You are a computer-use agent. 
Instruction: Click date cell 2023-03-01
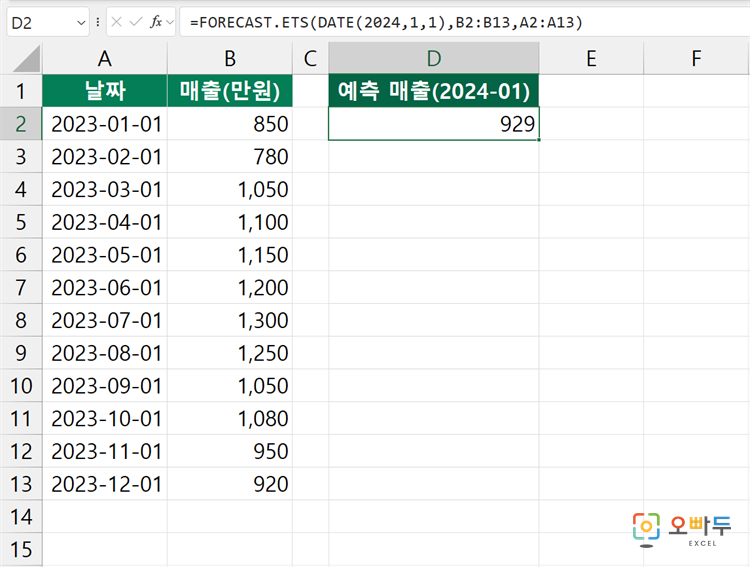pos(105,189)
